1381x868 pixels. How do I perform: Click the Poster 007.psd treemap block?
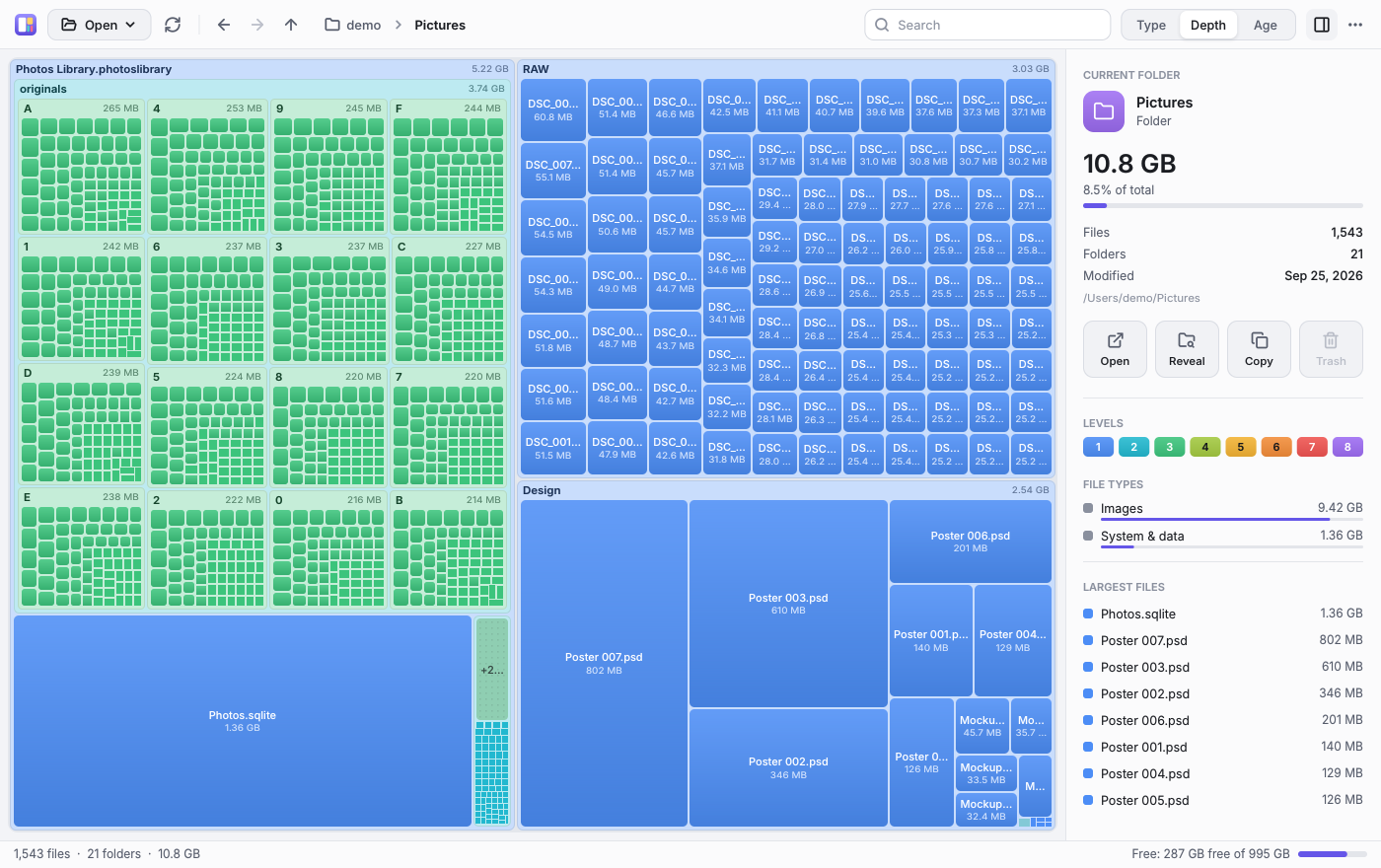pyautogui.click(x=604, y=663)
